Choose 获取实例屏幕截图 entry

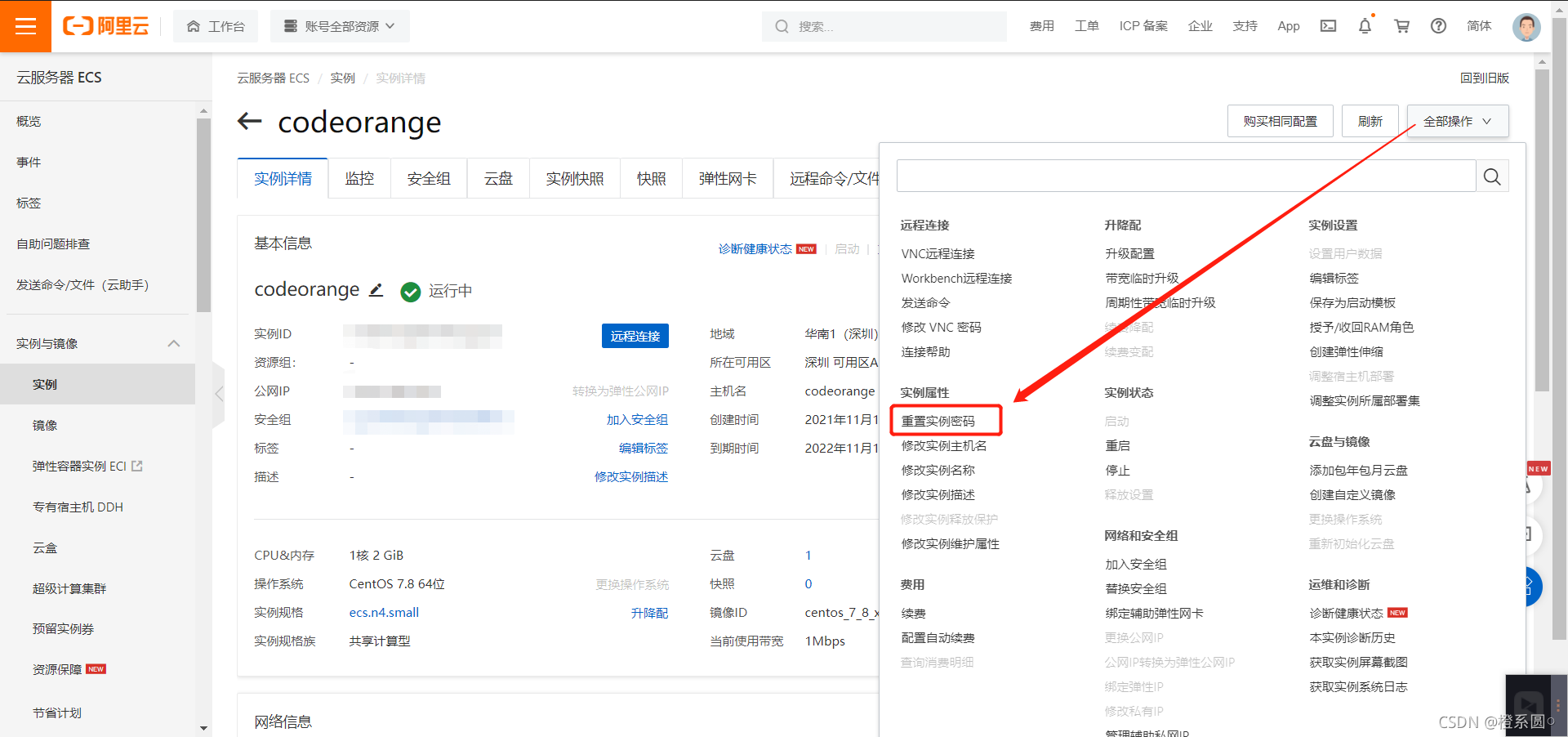[x=1358, y=663]
